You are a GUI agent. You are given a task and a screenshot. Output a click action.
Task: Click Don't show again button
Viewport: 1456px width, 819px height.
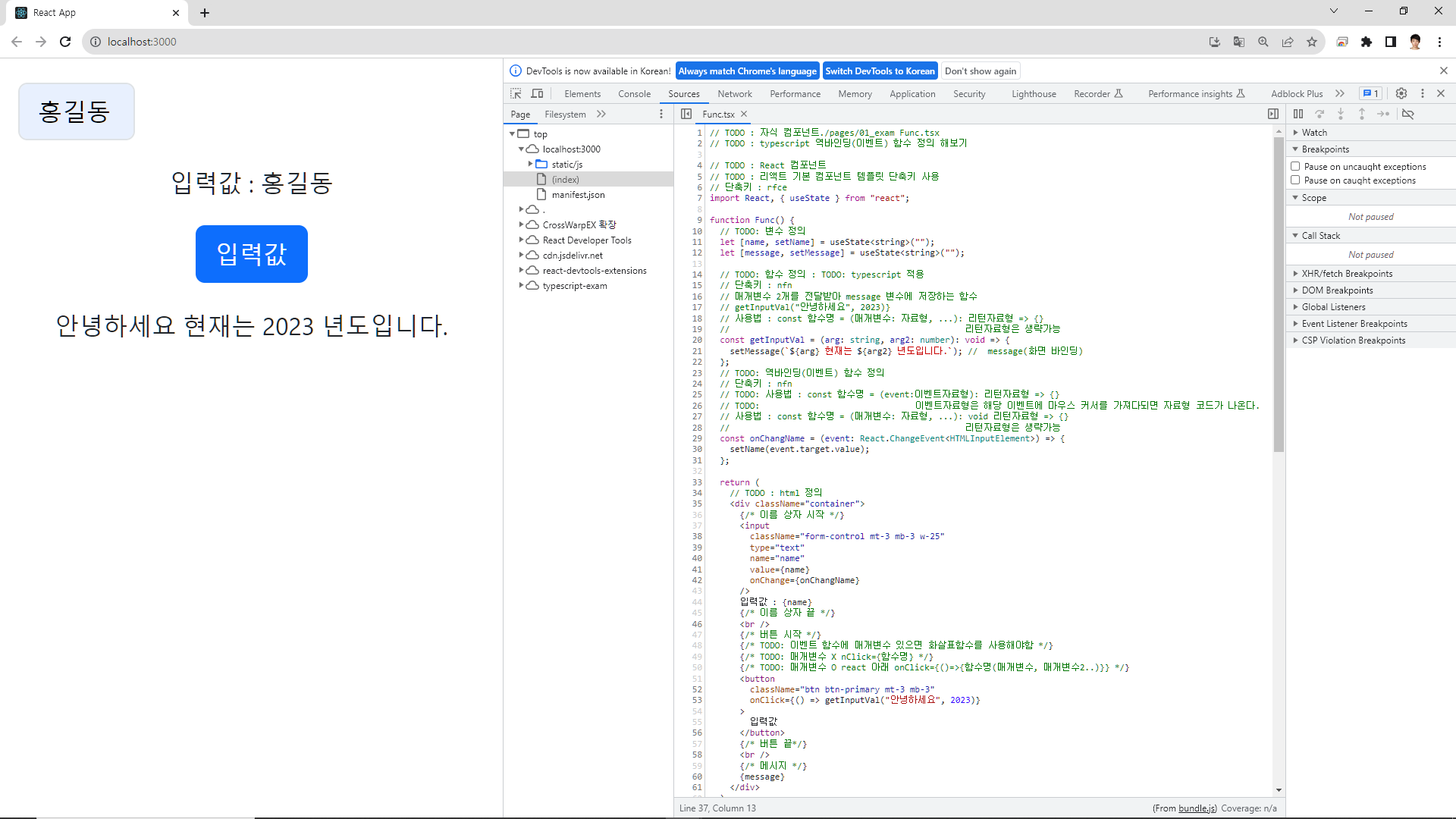click(981, 71)
